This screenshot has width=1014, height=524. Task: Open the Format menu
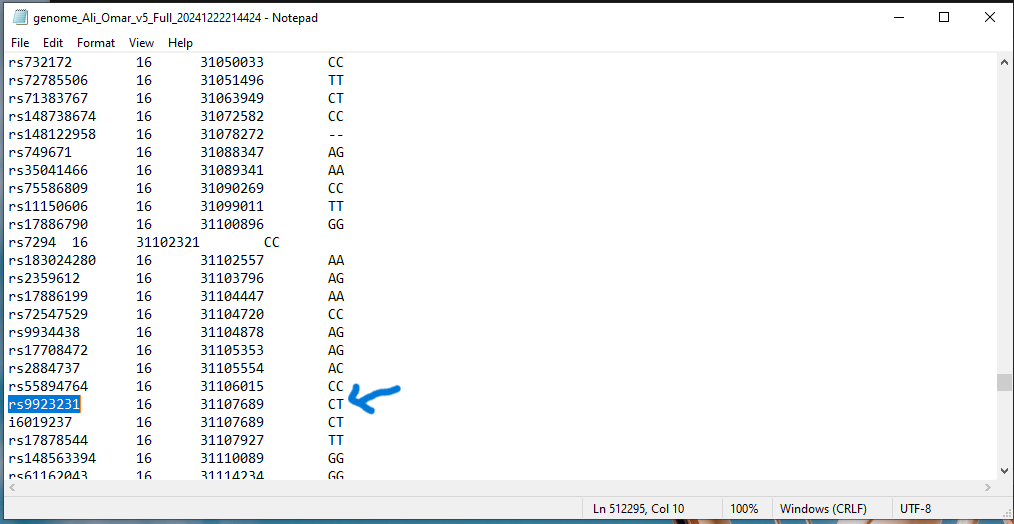coord(96,43)
